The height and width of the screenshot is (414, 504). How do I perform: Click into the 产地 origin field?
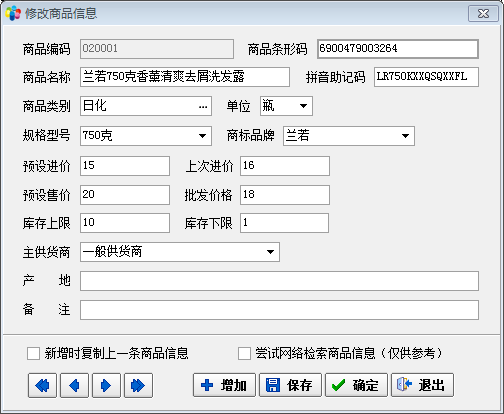click(279, 281)
